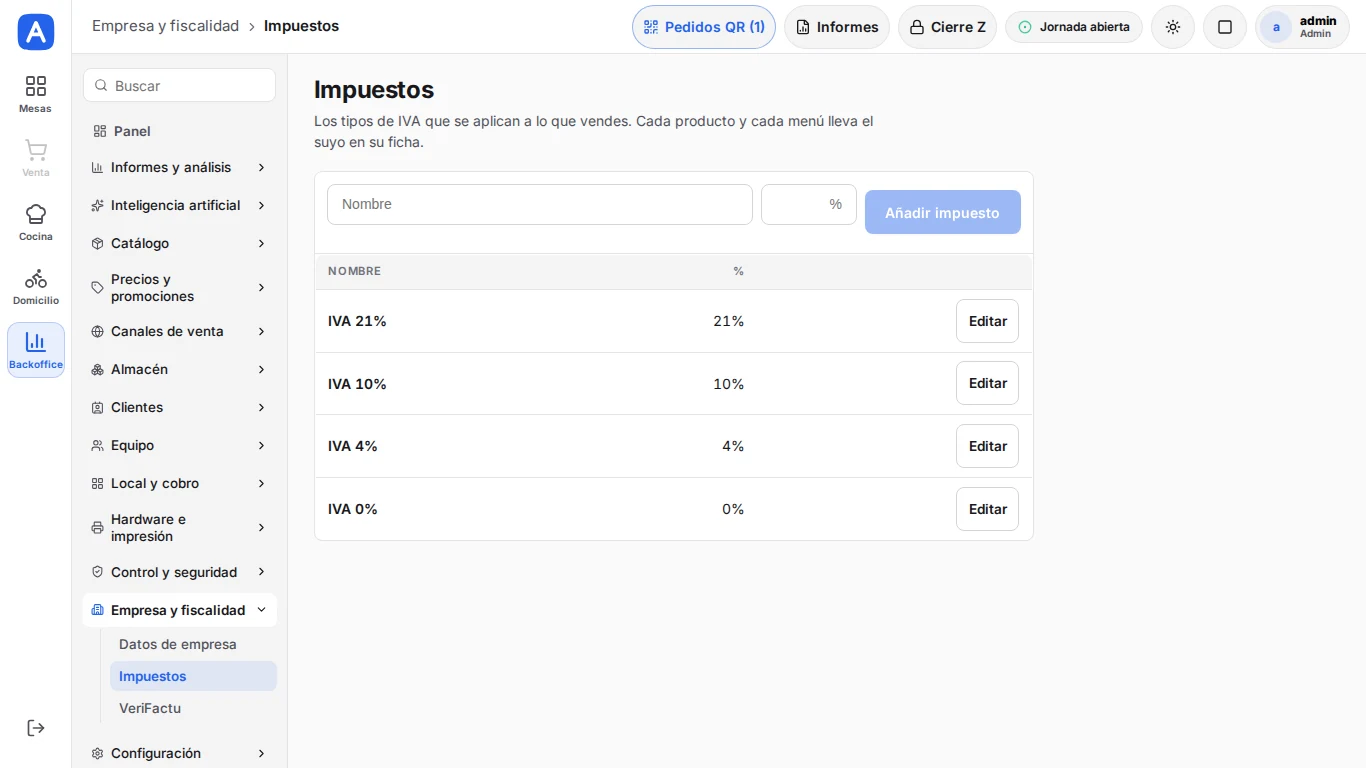Screen dimensions: 1366x768
Task: Open Domicilio delivery bike icon
Action: 36,286
